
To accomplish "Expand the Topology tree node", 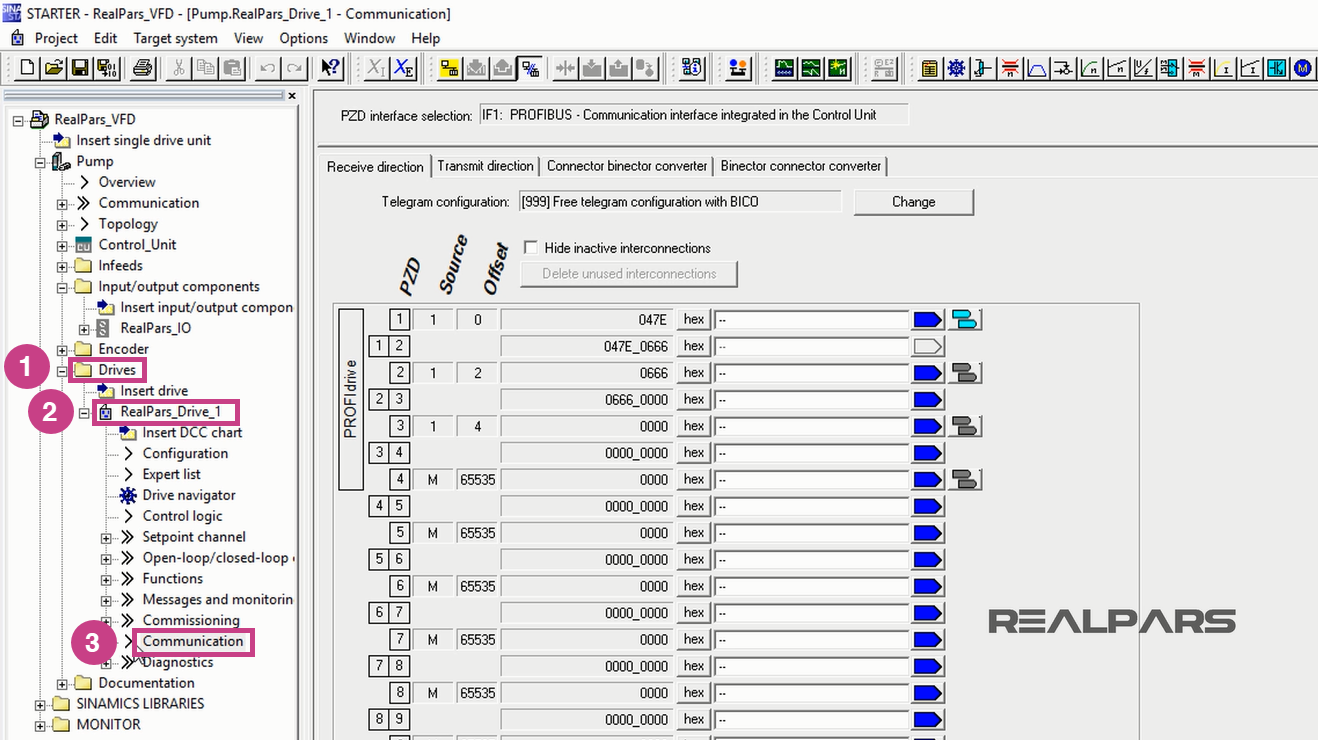I will 62,224.
